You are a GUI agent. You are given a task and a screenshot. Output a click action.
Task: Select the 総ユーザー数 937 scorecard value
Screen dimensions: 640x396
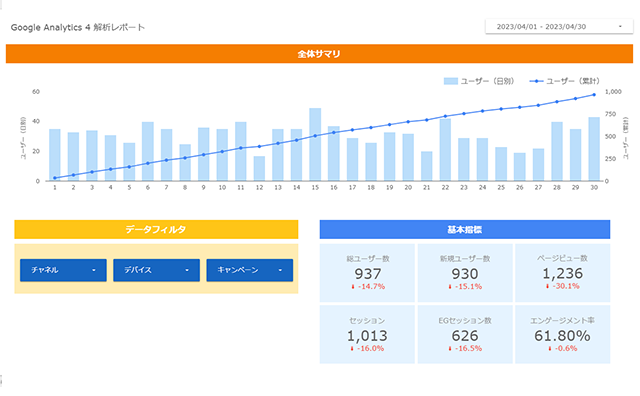point(368,274)
